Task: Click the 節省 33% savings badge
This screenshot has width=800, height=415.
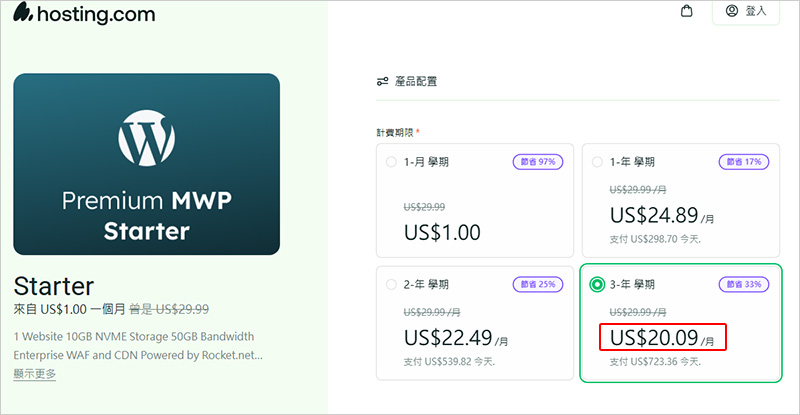Action: 744,285
